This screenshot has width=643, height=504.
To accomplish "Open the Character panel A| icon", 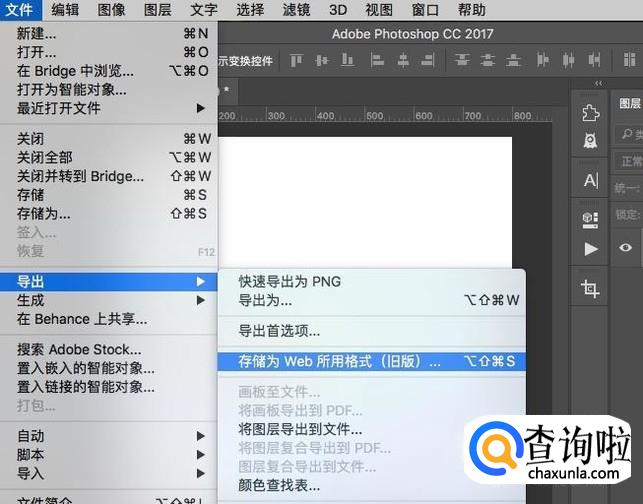I will pos(591,180).
